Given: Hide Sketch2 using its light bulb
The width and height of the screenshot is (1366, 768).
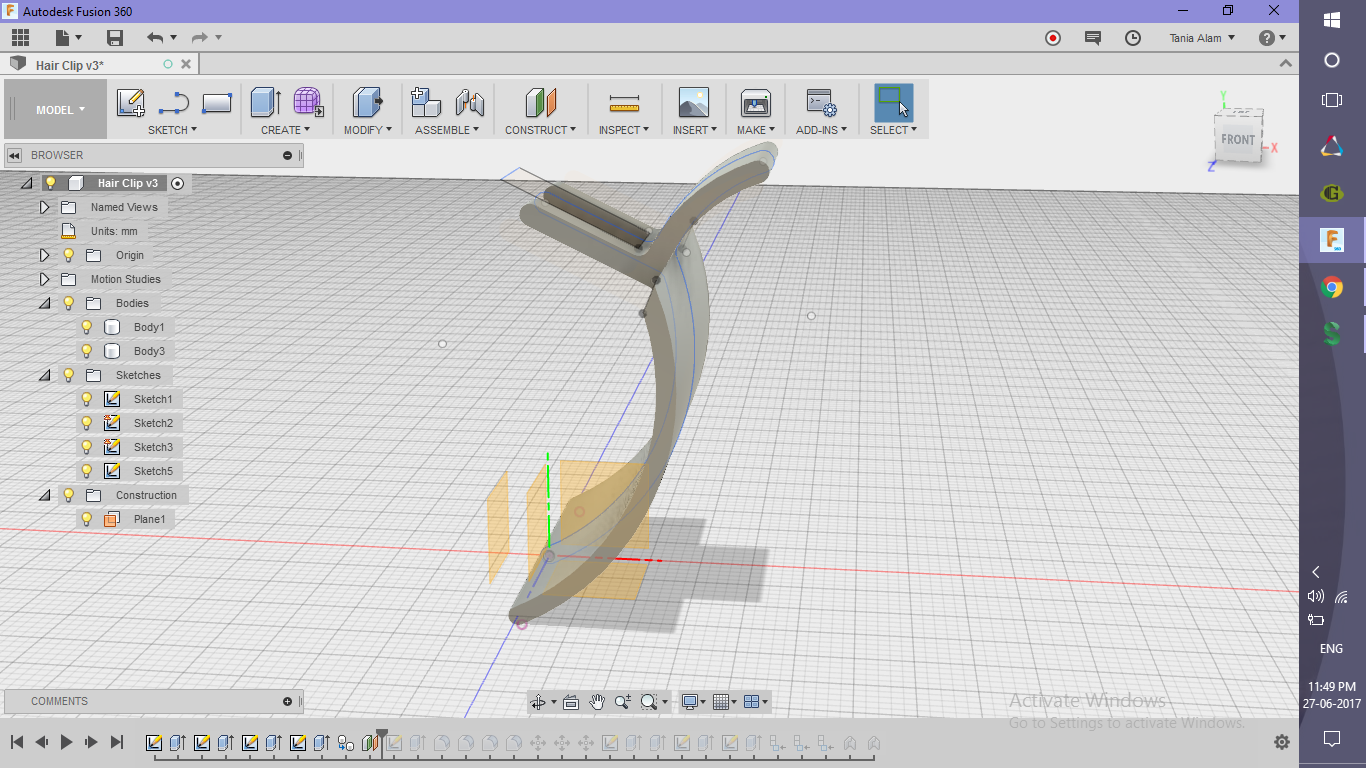Looking at the screenshot, I should point(87,423).
